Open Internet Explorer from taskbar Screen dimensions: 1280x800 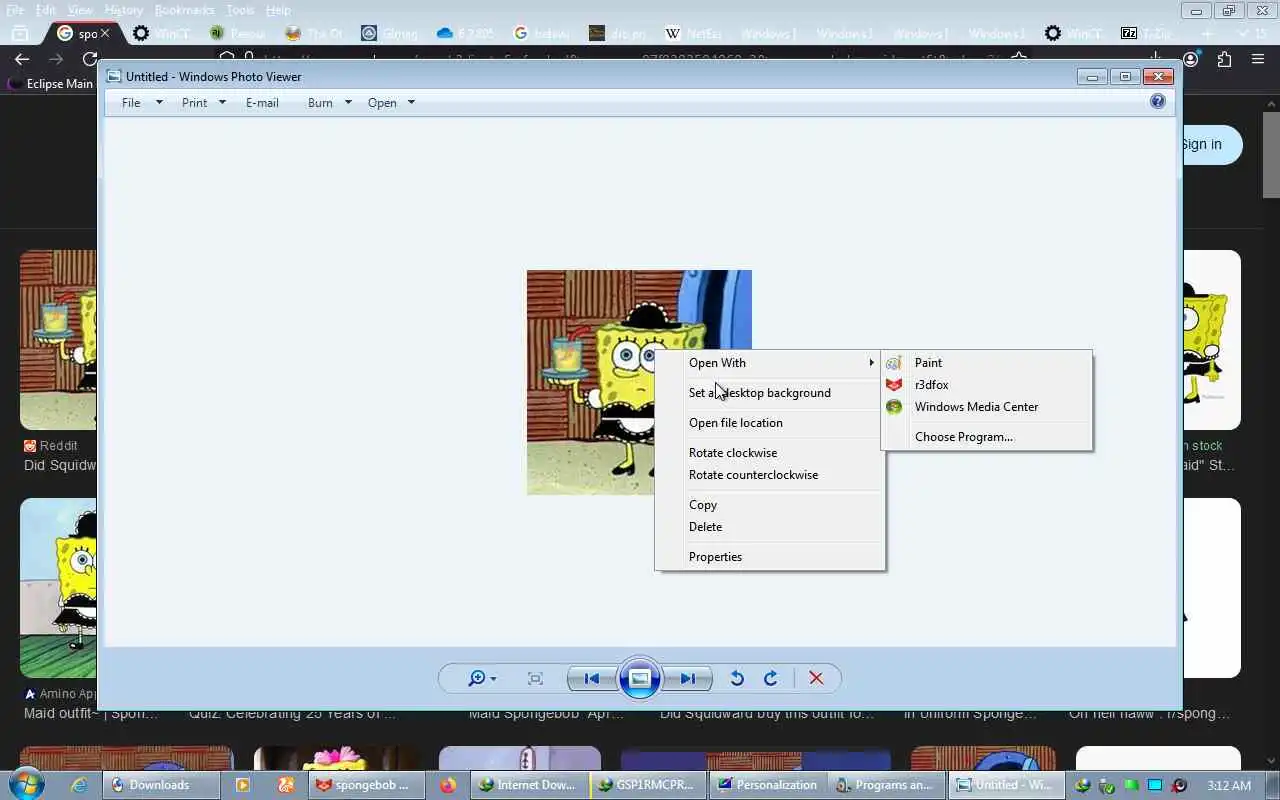tap(79, 785)
